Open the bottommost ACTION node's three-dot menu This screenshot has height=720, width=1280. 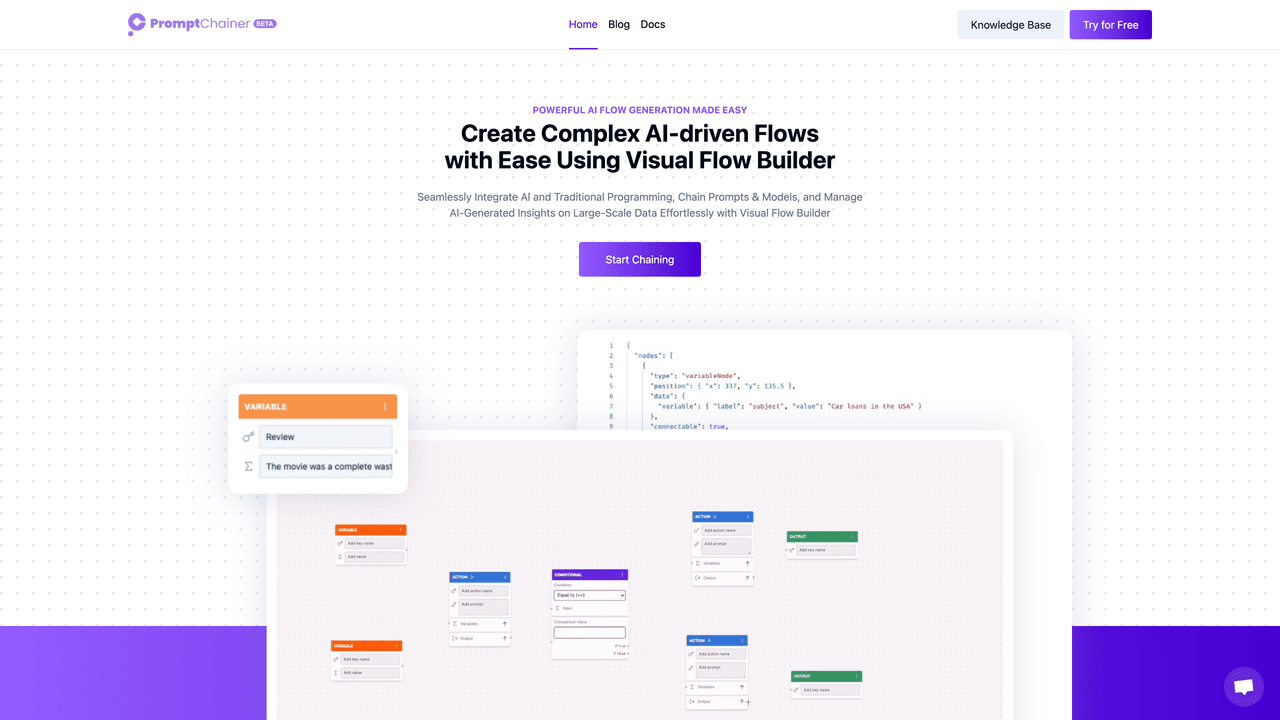pyautogui.click(x=742, y=641)
